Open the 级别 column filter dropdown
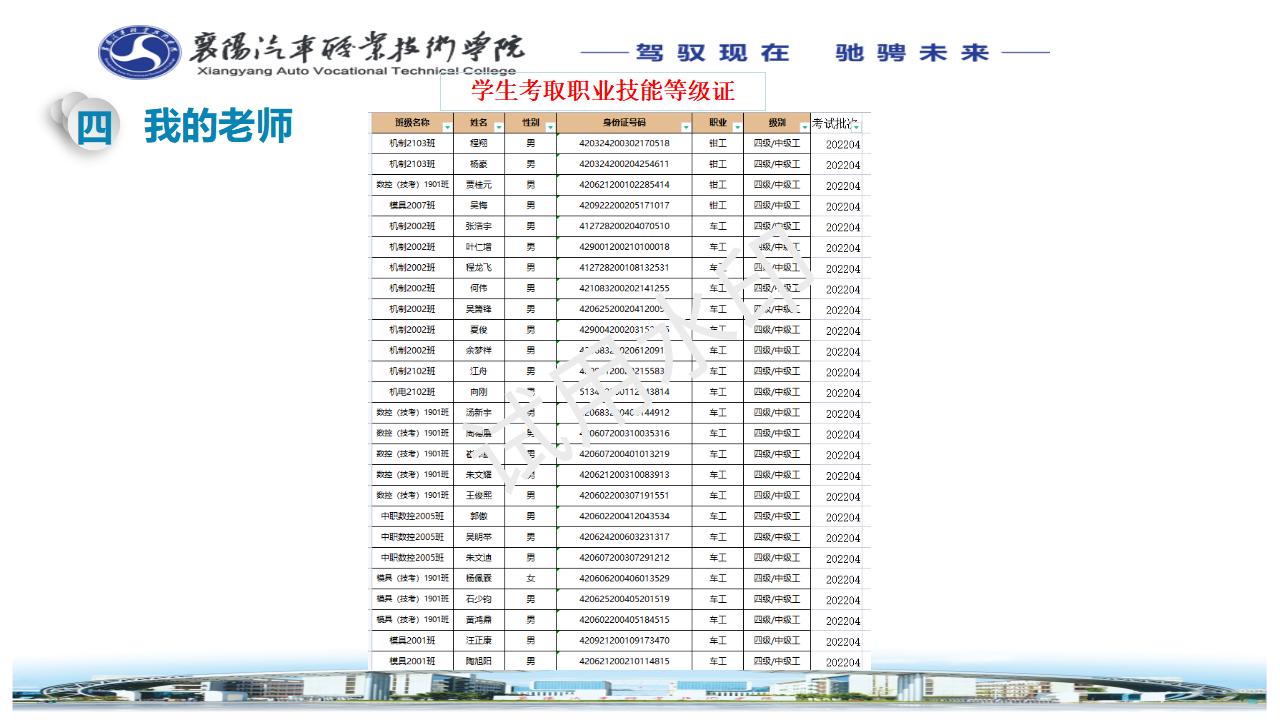 pos(804,127)
